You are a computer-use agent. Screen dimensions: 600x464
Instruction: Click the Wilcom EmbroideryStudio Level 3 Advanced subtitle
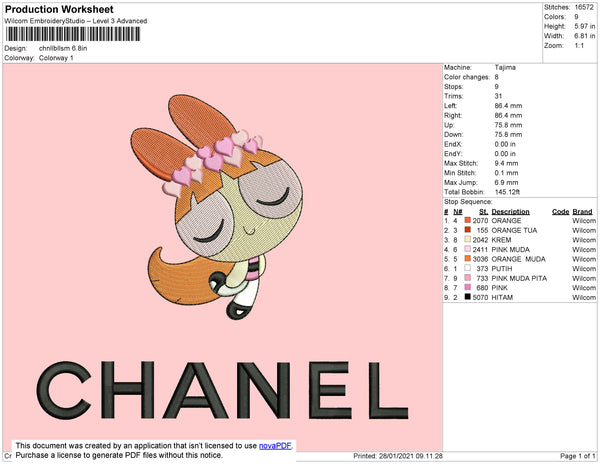pyautogui.click(x=76, y=21)
